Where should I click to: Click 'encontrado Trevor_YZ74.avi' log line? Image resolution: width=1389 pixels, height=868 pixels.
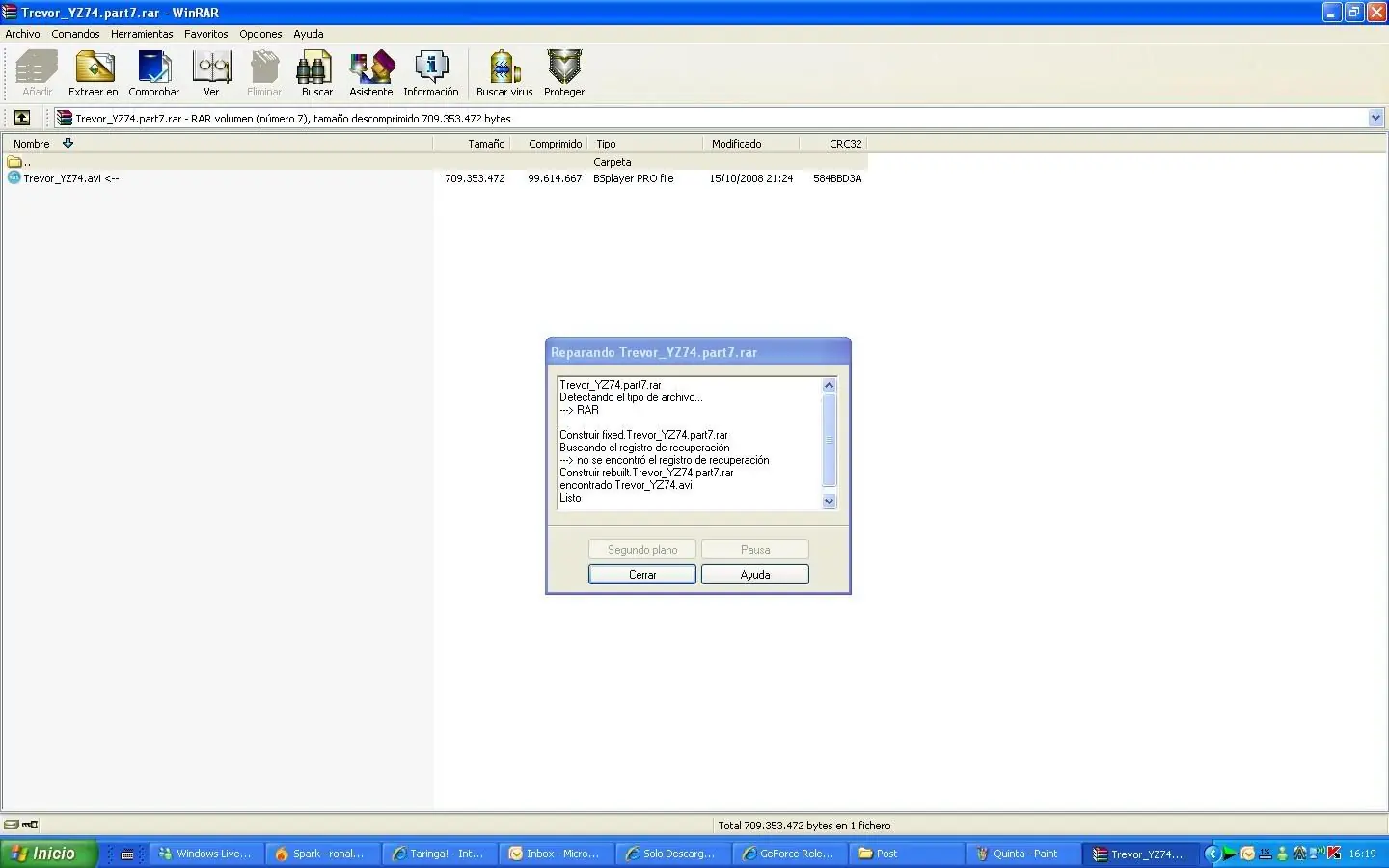(626, 485)
